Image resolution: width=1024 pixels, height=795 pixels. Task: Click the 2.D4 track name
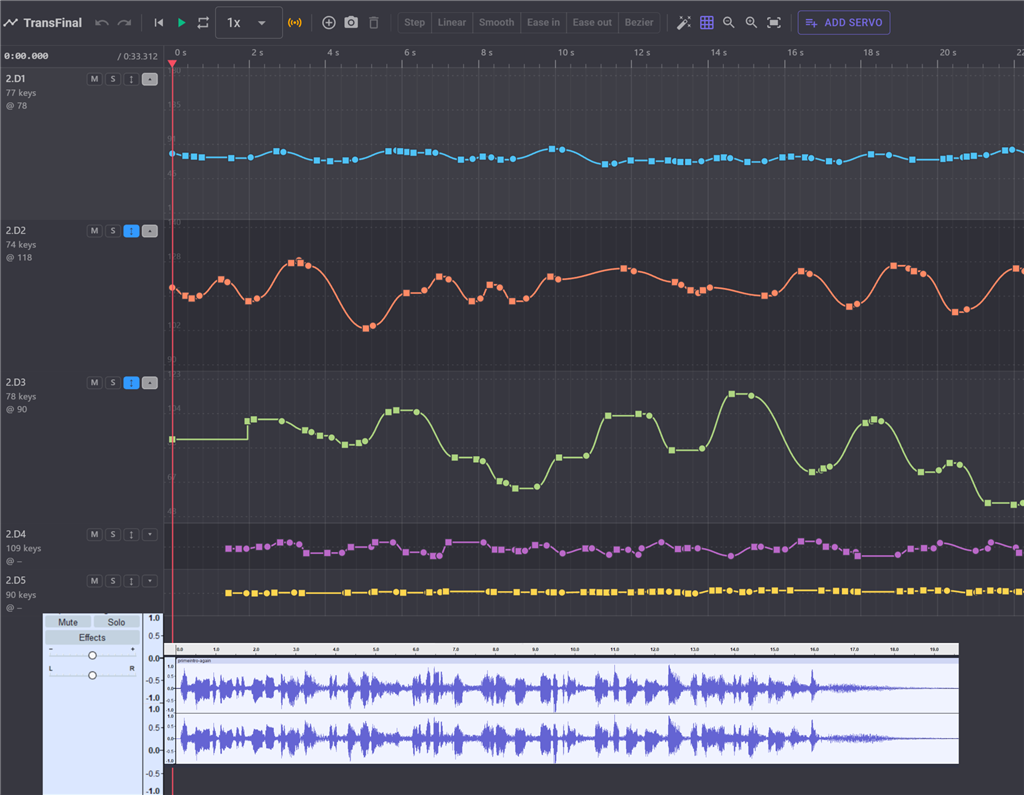[x=16, y=534]
